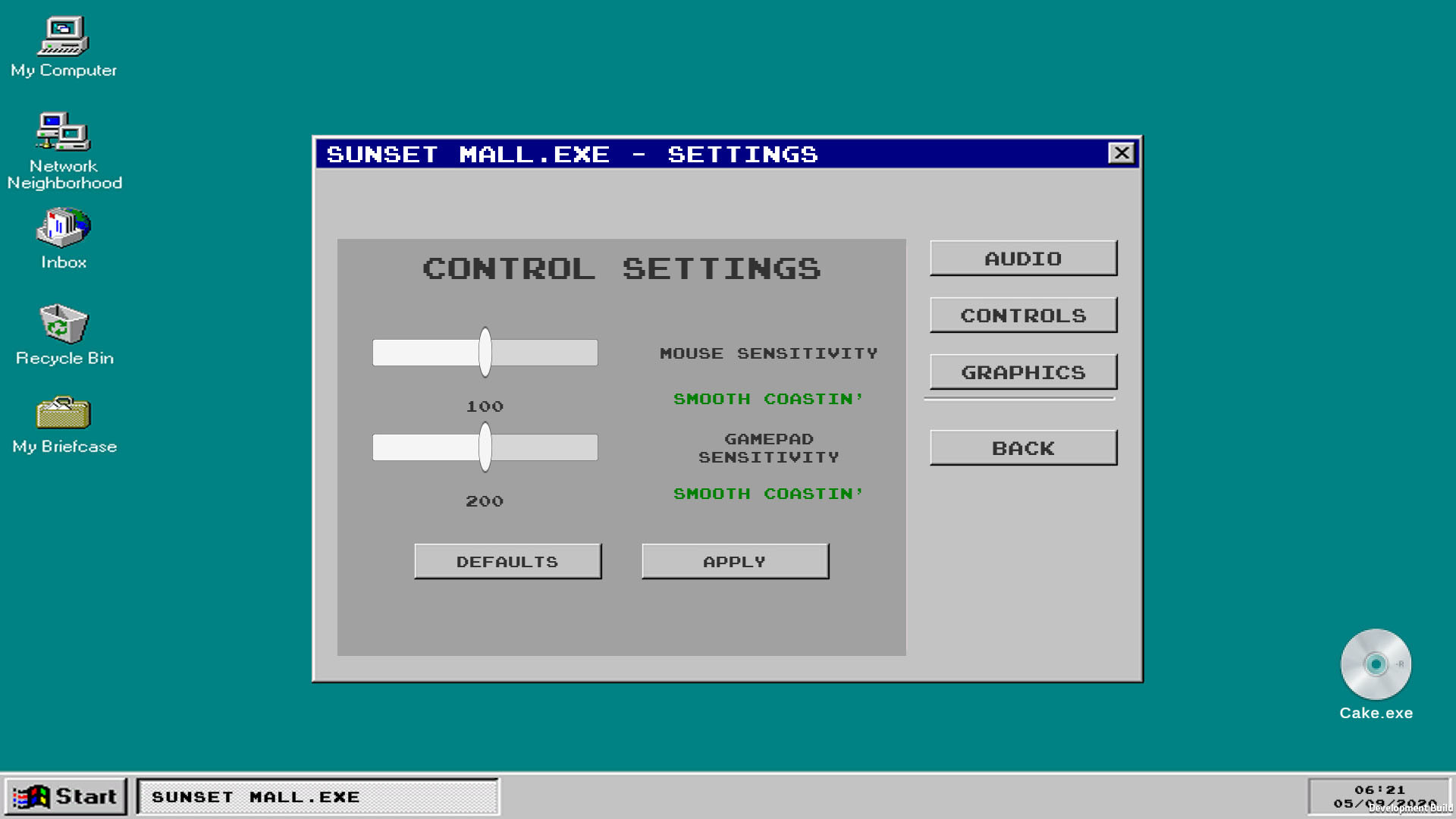The image size is (1456, 819).
Task: Click the gamepad sensitivity slider handle
Action: pos(485,447)
